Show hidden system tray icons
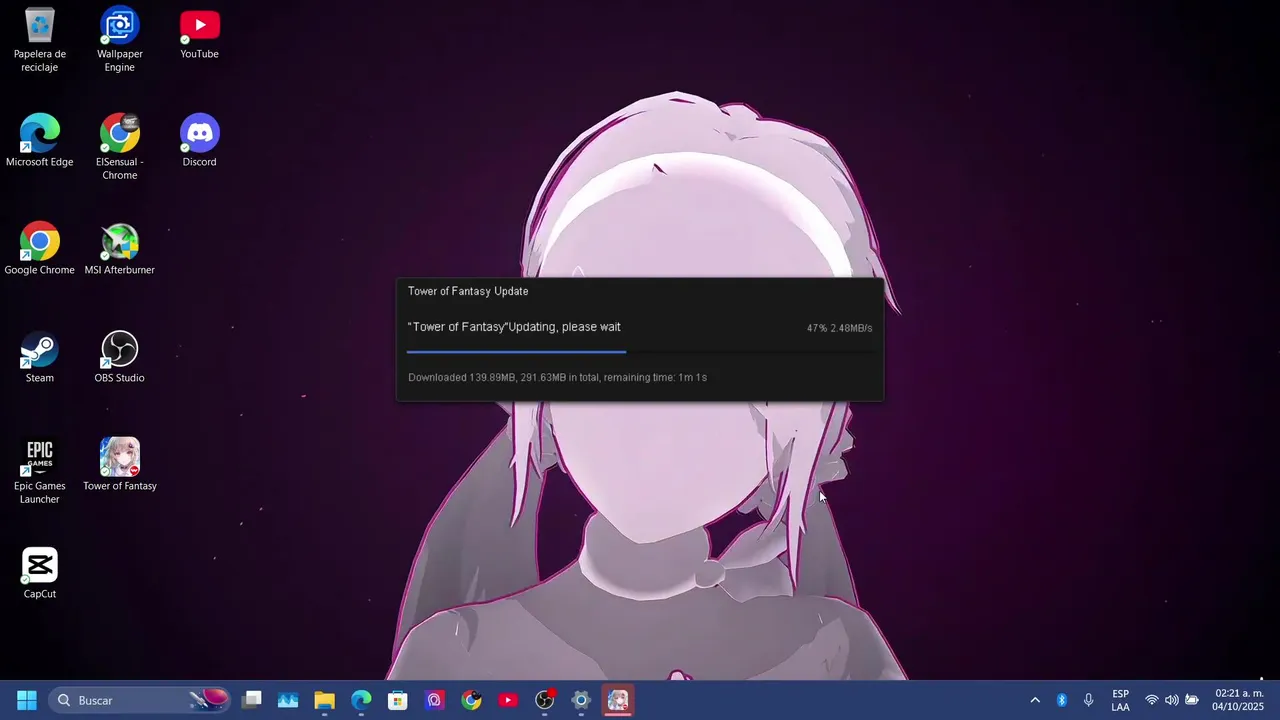This screenshot has width=1280, height=720. pyautogui.click(x=1035, y=700)
